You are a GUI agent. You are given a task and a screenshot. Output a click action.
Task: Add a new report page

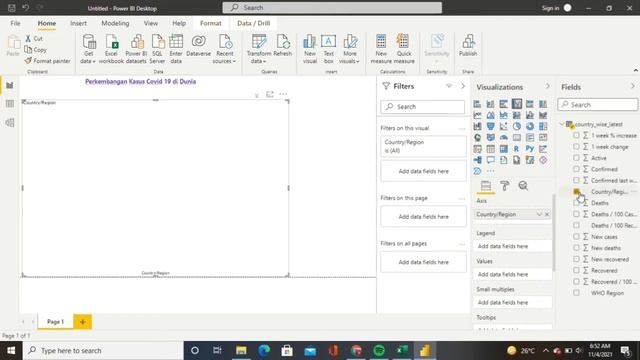click(82, 322)
